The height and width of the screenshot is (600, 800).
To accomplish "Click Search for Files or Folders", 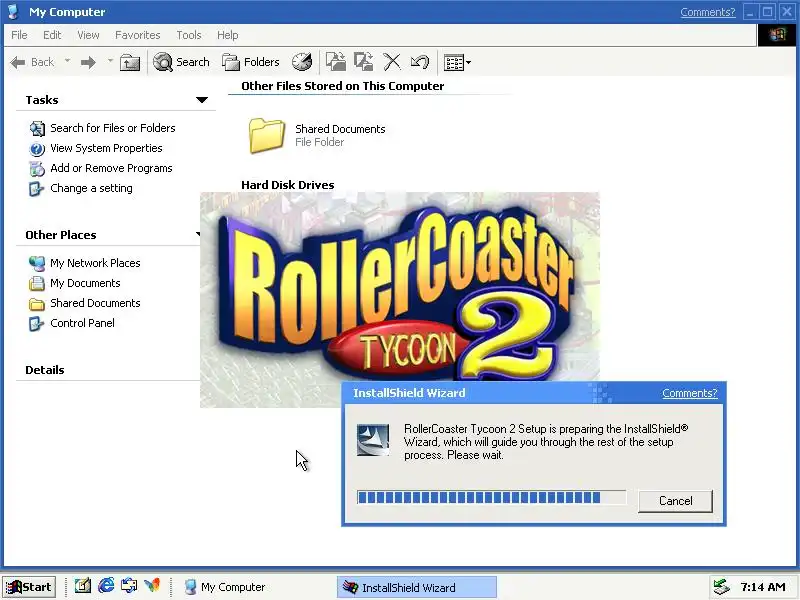I will [x=113, y=128].
